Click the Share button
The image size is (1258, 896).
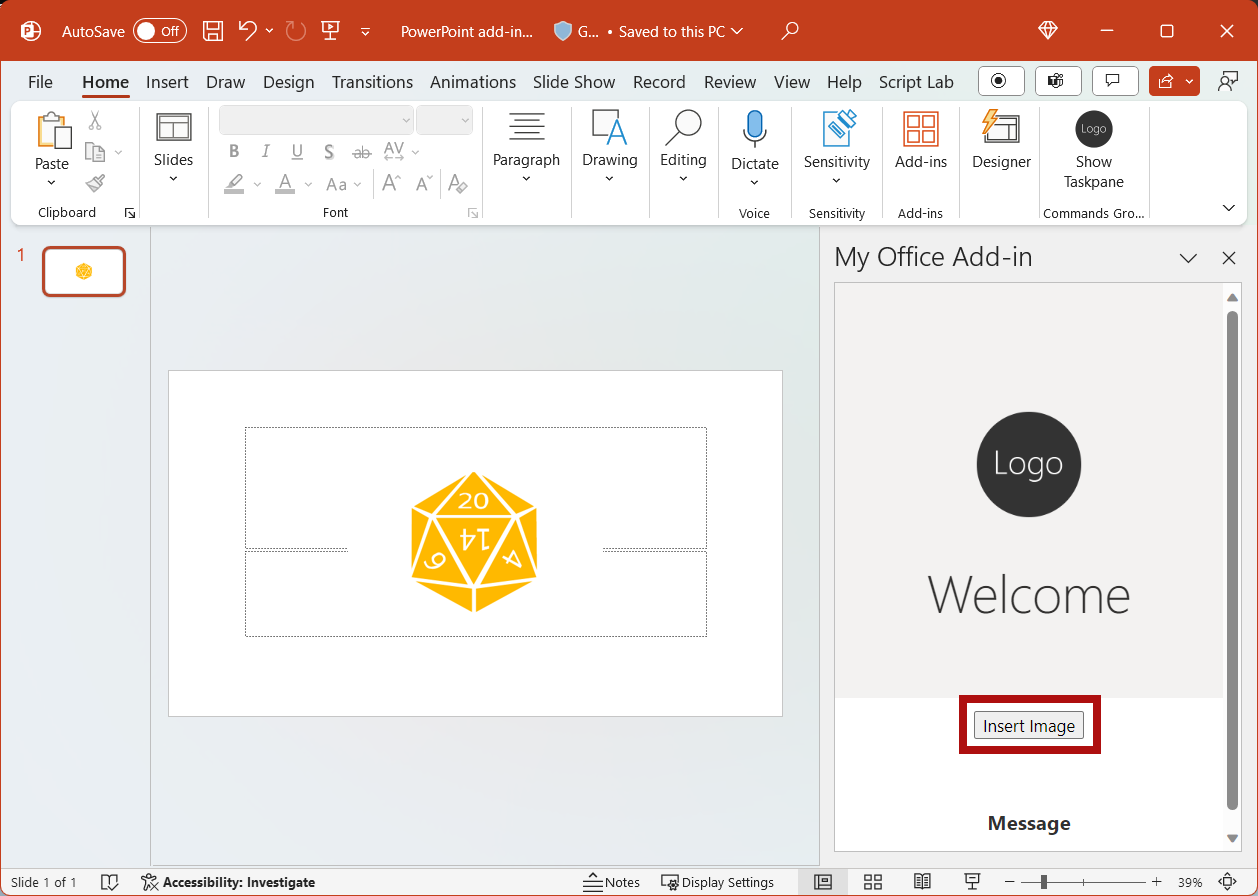(x=1166, y=81)
